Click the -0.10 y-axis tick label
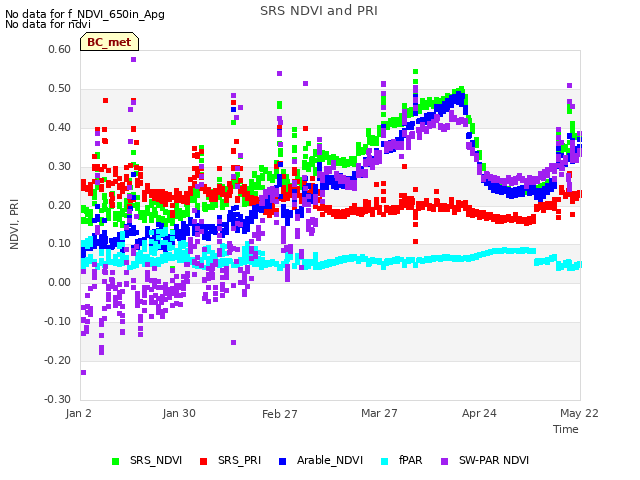This screenshot has width=640, height=480. [x=58, y=322]
